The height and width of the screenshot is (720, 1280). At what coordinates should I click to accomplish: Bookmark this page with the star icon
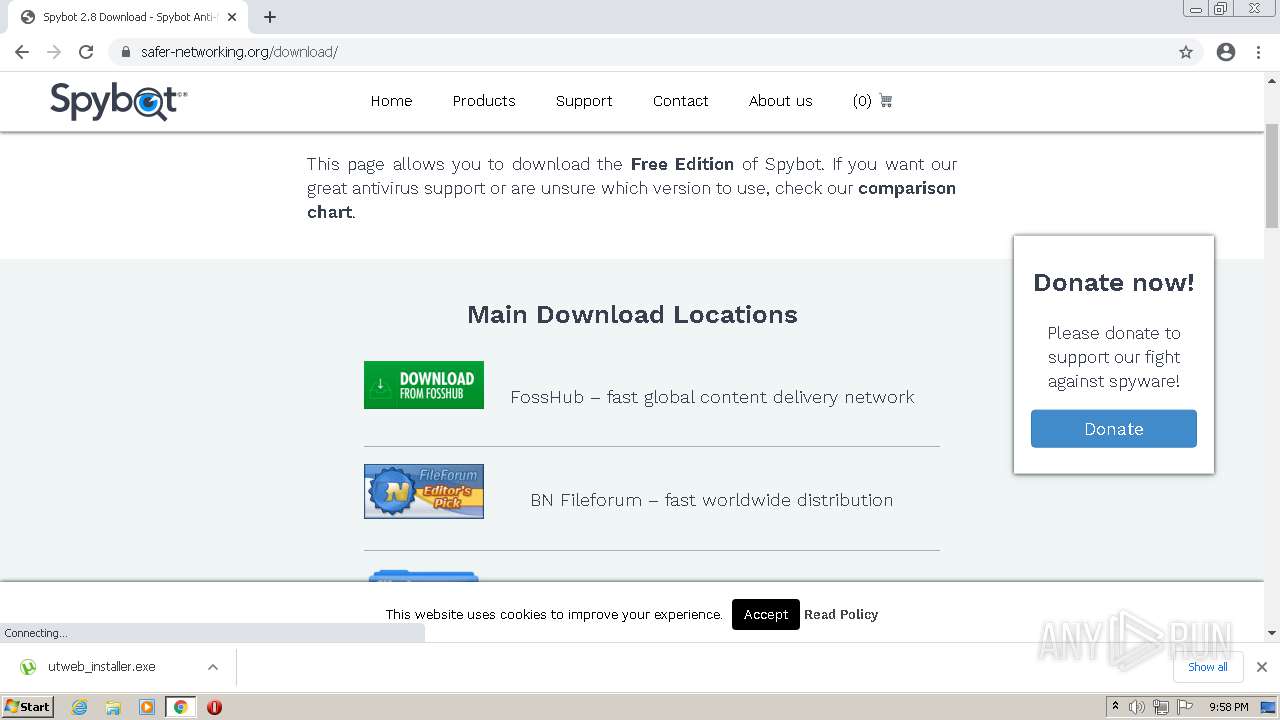tap(1186, 52)
